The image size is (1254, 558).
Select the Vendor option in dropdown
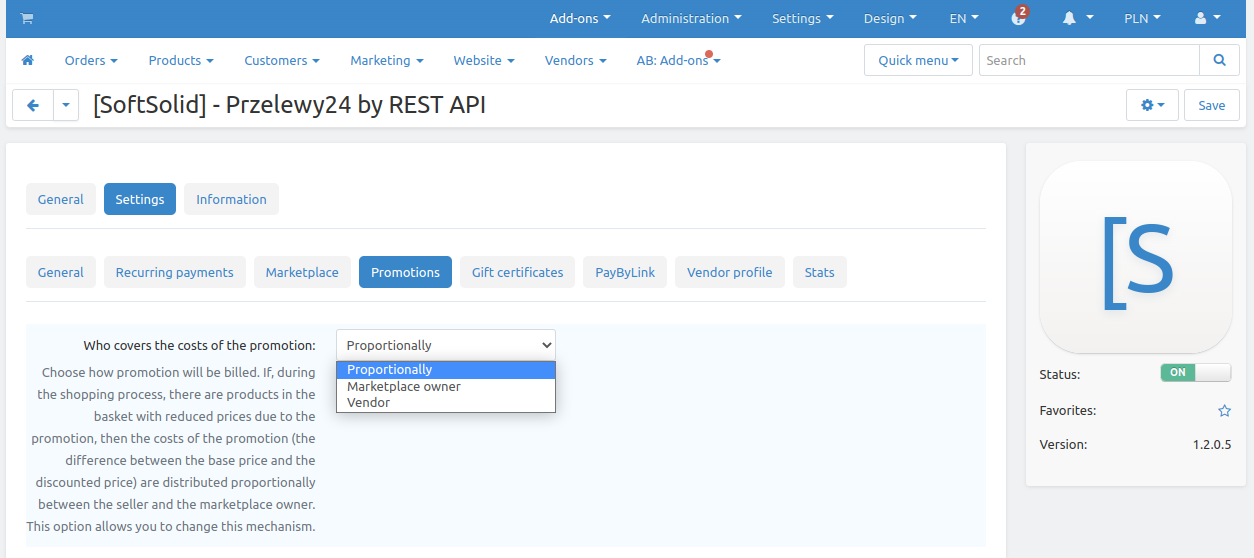369,403
